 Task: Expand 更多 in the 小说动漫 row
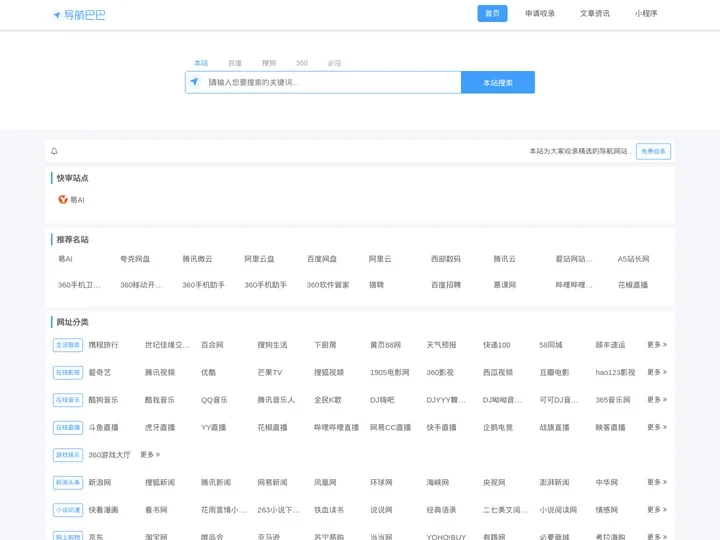(x=657, y=510)
